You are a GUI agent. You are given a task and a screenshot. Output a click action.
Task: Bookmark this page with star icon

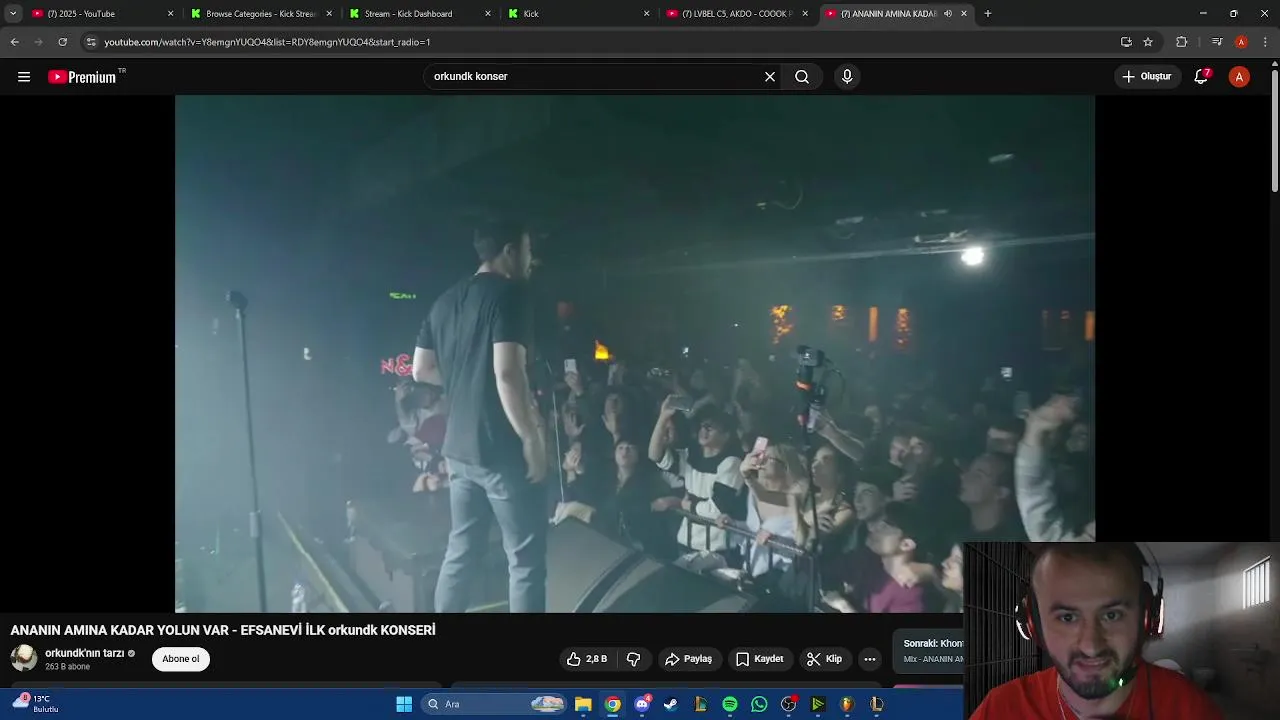click(x=1148, y=42)
